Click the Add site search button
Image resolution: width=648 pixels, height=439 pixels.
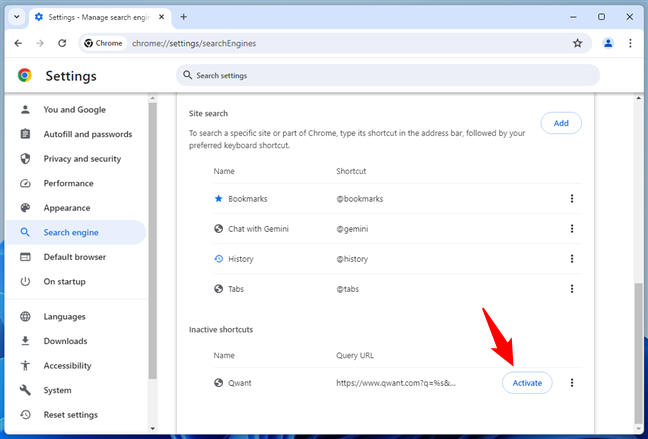point(561,123)
